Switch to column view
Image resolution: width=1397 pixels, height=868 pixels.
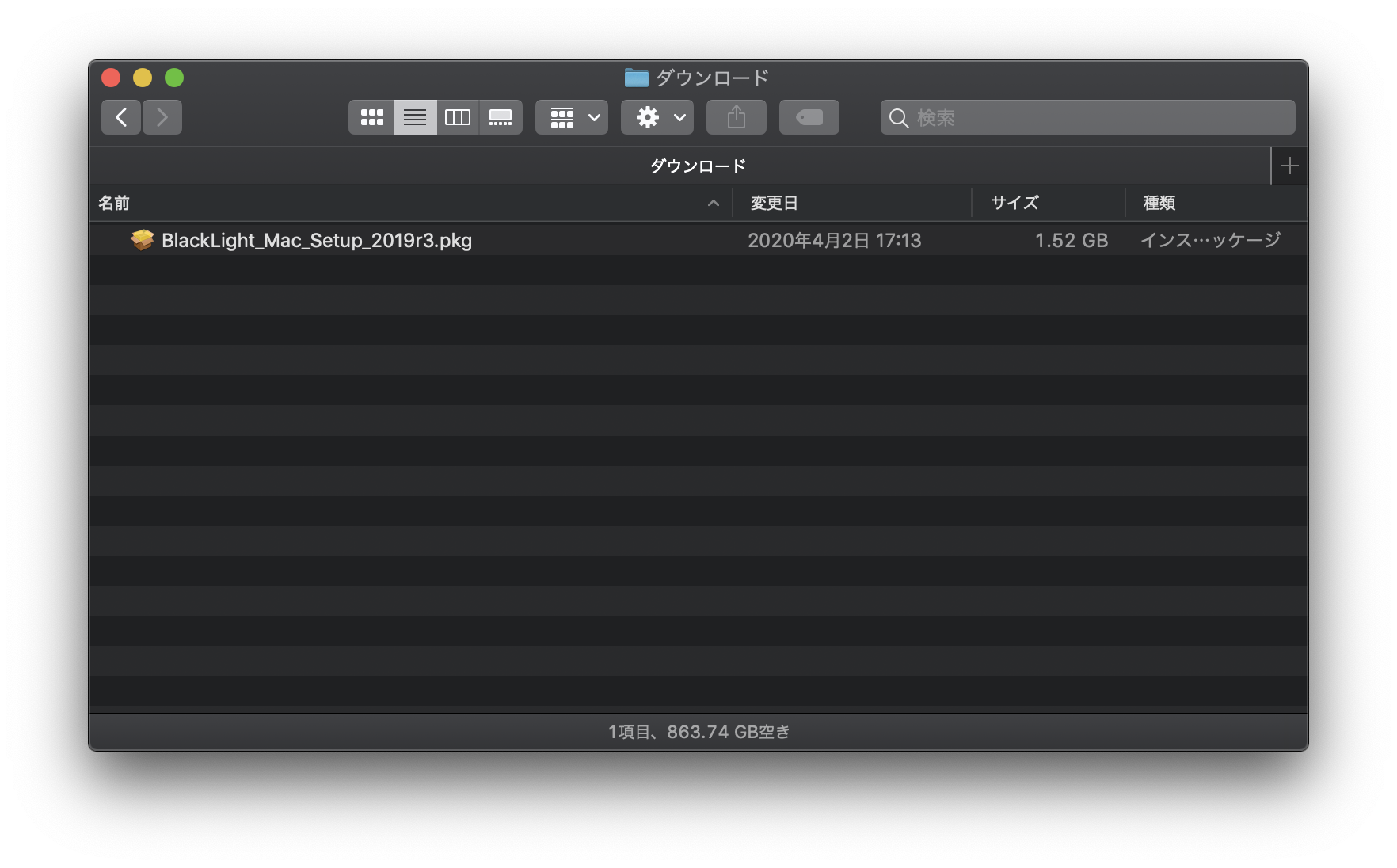coord(458,117)
